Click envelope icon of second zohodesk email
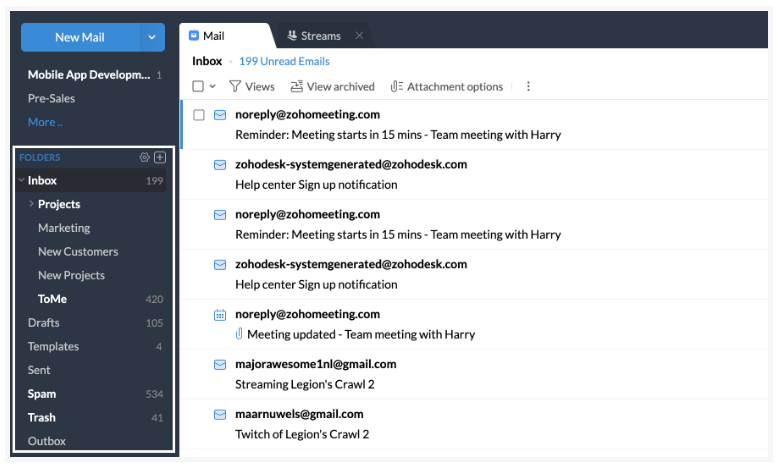Screen dimensions: 780x465 (x=220, y=265)
